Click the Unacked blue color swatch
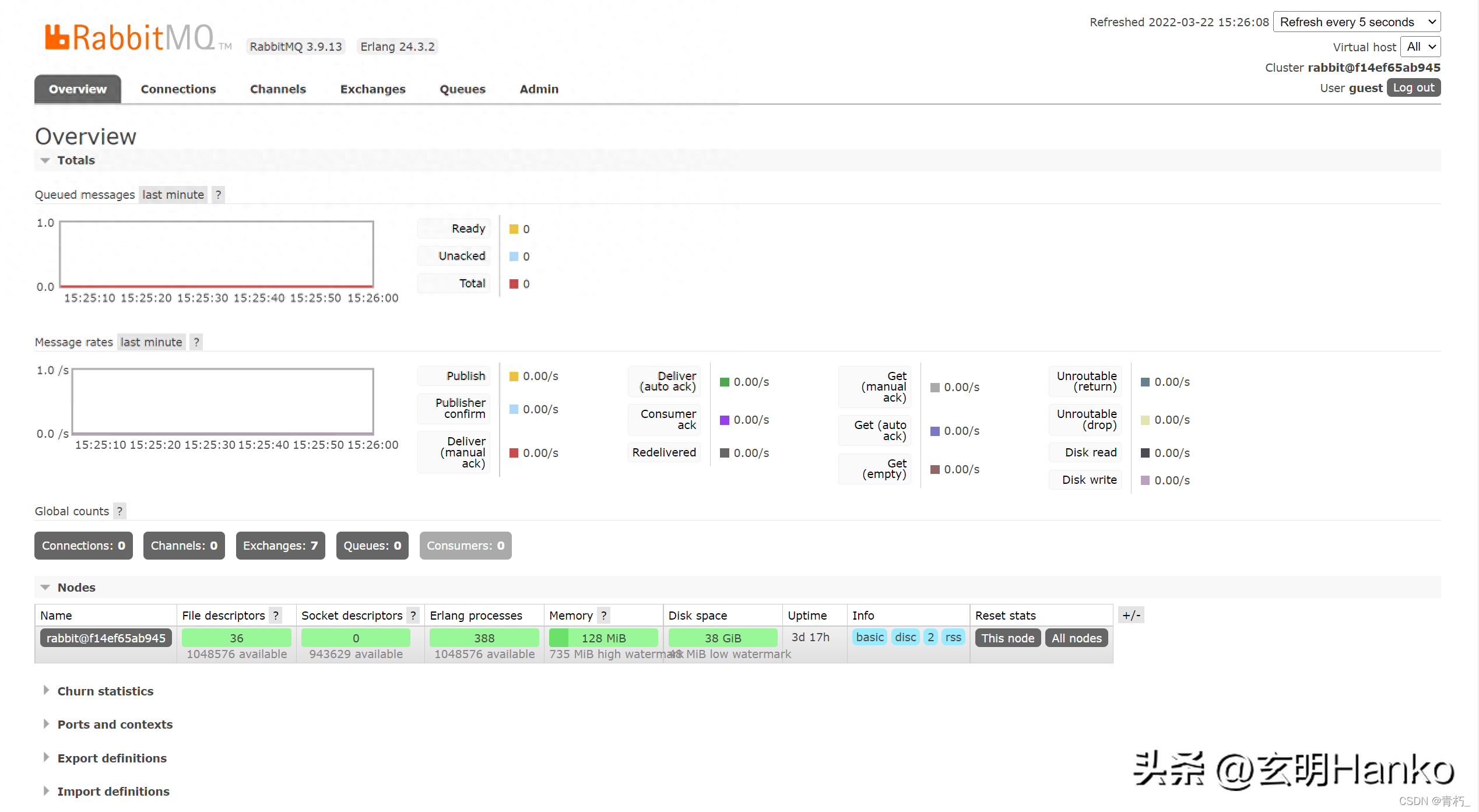1479x812 pixels. click(x=514, y=256)
